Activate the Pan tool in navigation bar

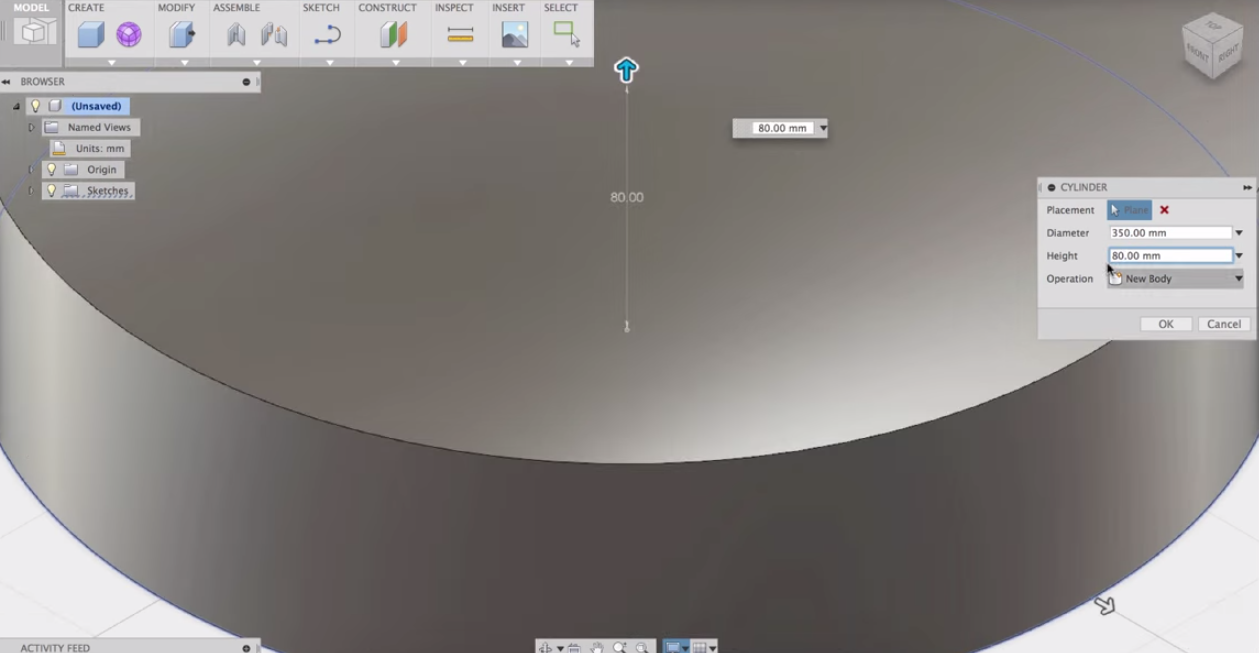point(598,647)
